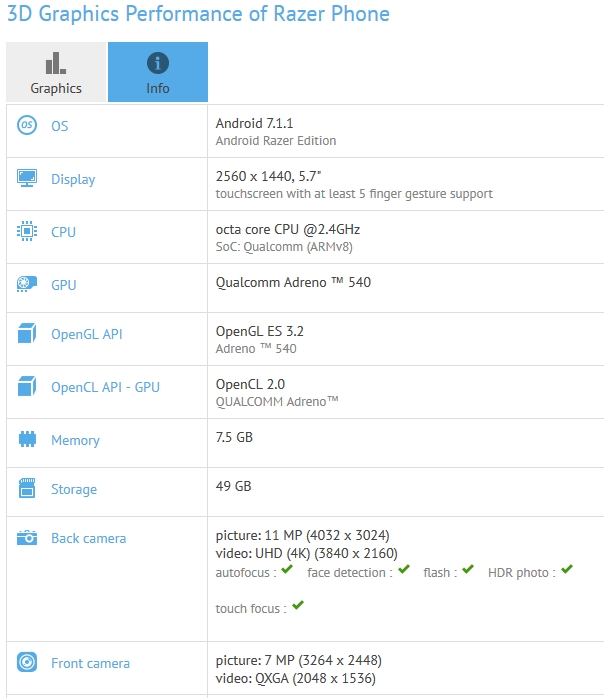Click the Back camera icon
The image size is (604, 698).
click(x=27, y=538)
